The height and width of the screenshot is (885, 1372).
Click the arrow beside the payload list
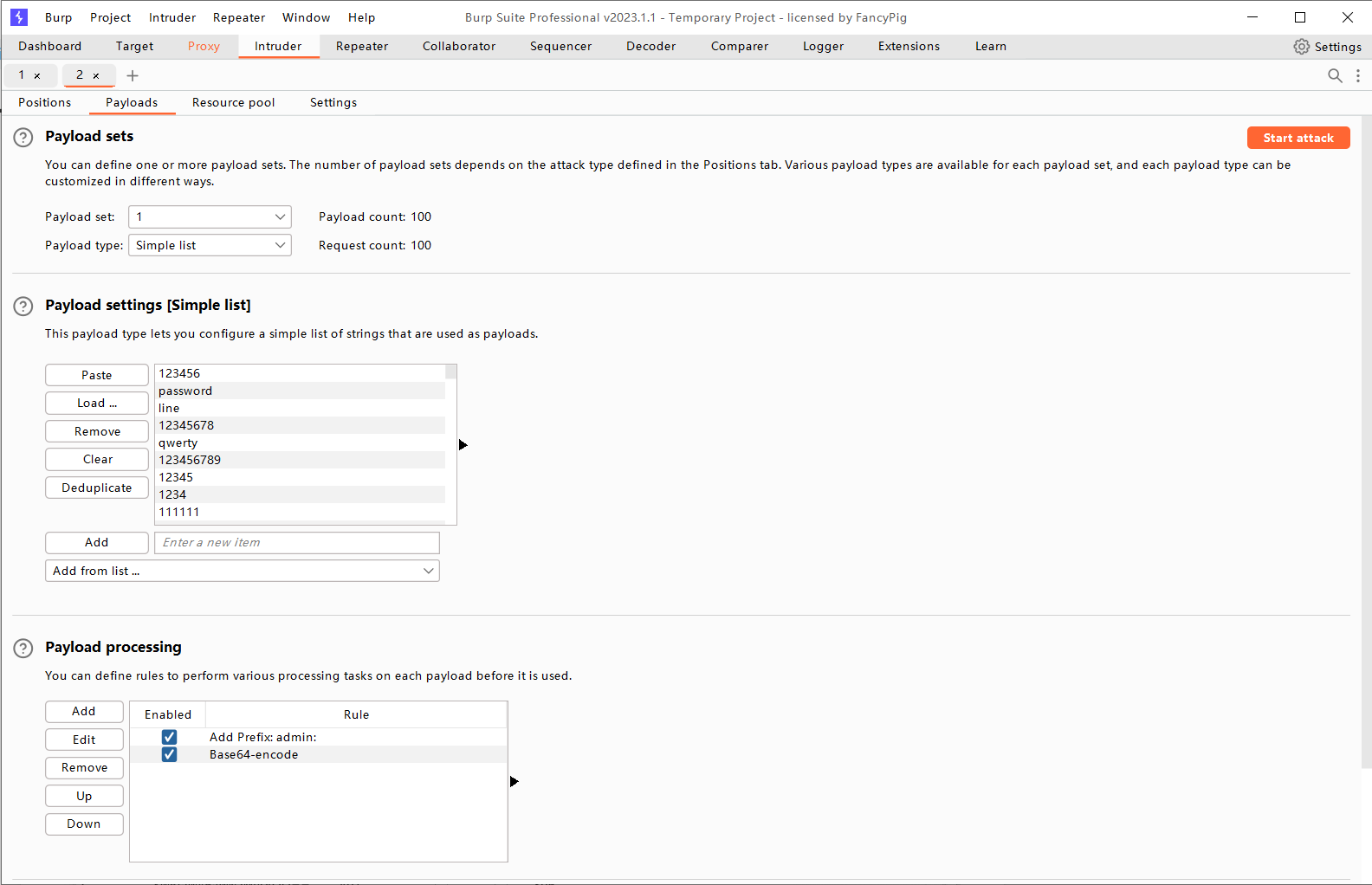pyautogui.click(x=463, y=445)
